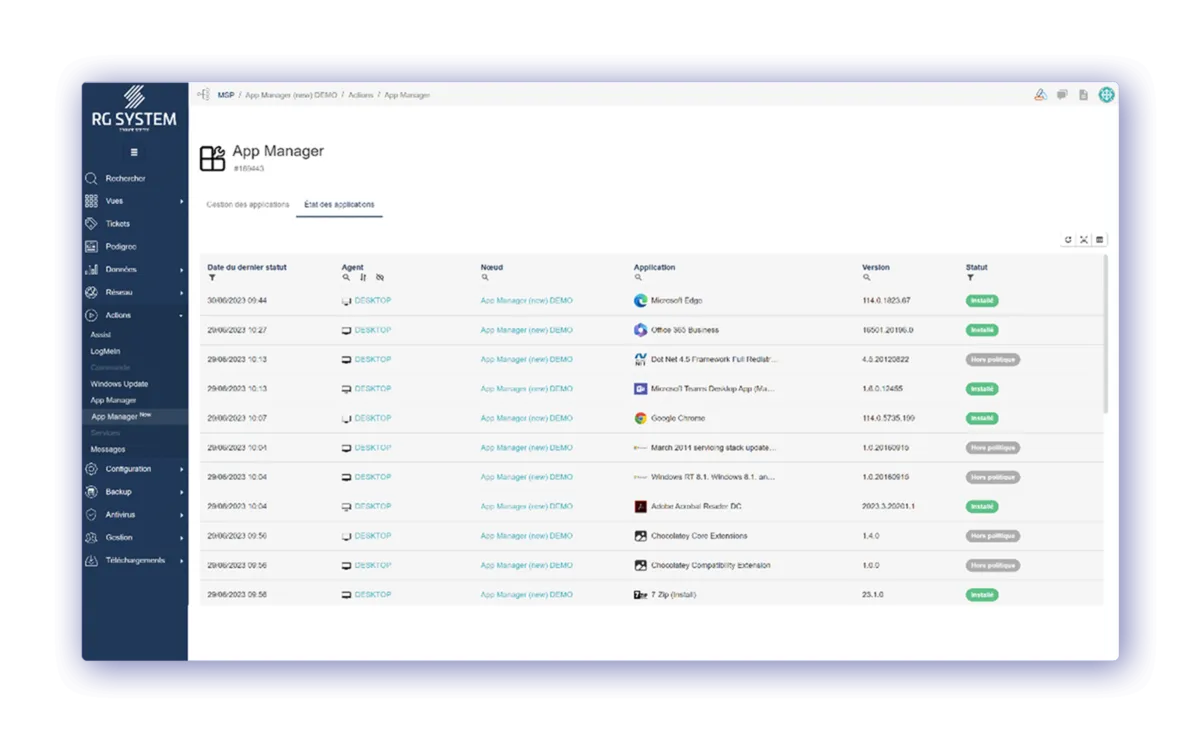The image size is (1200, 750).
Task: Expand the Gestion sidebar menu
Action: point(134,538)
